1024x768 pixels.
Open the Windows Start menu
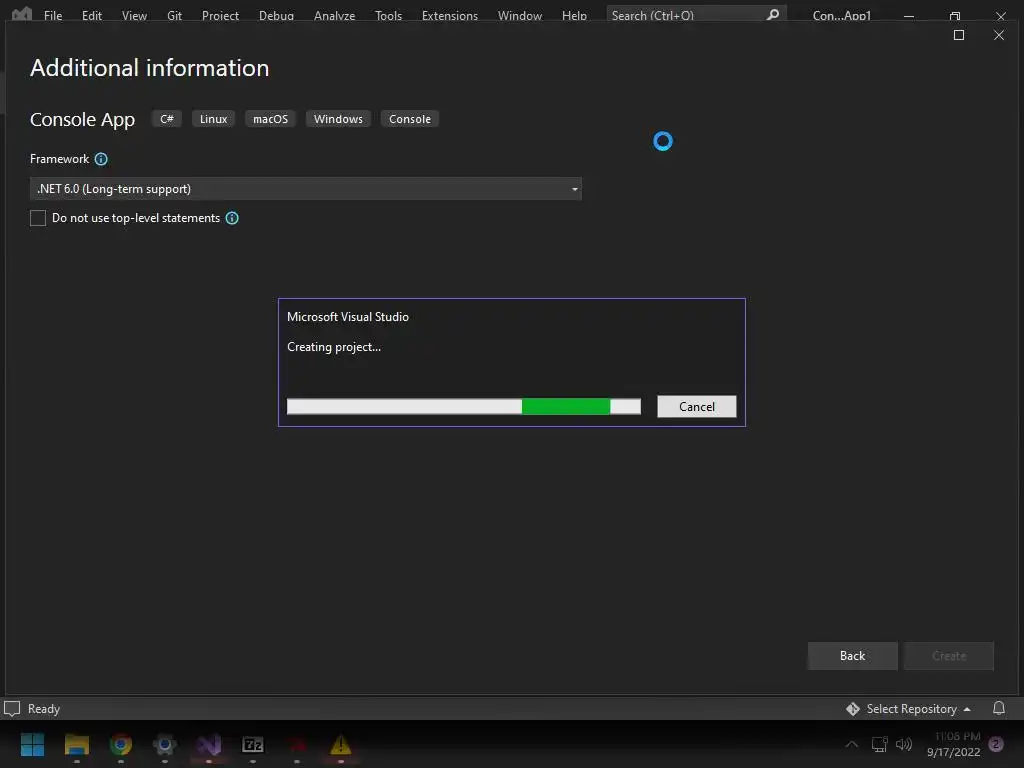(32, 744)
